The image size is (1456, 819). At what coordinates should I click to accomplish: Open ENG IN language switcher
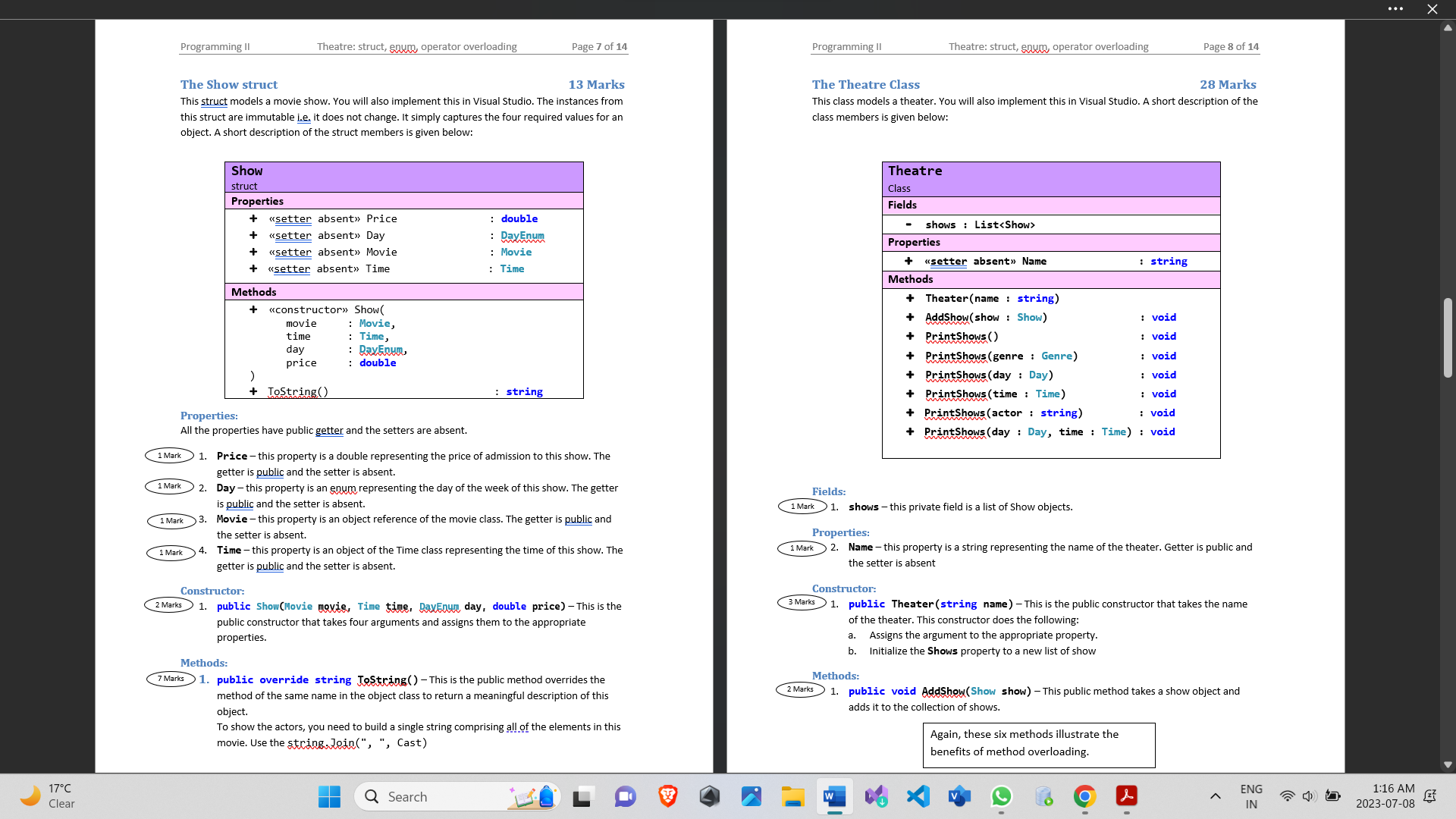click(1251, 796)
